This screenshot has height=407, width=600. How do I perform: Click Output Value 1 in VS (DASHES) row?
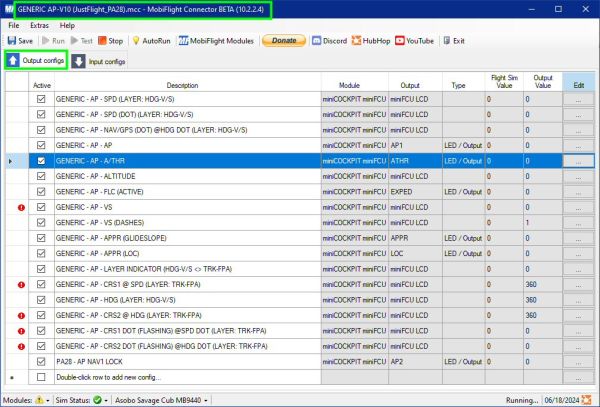click(x=543, y=223)
